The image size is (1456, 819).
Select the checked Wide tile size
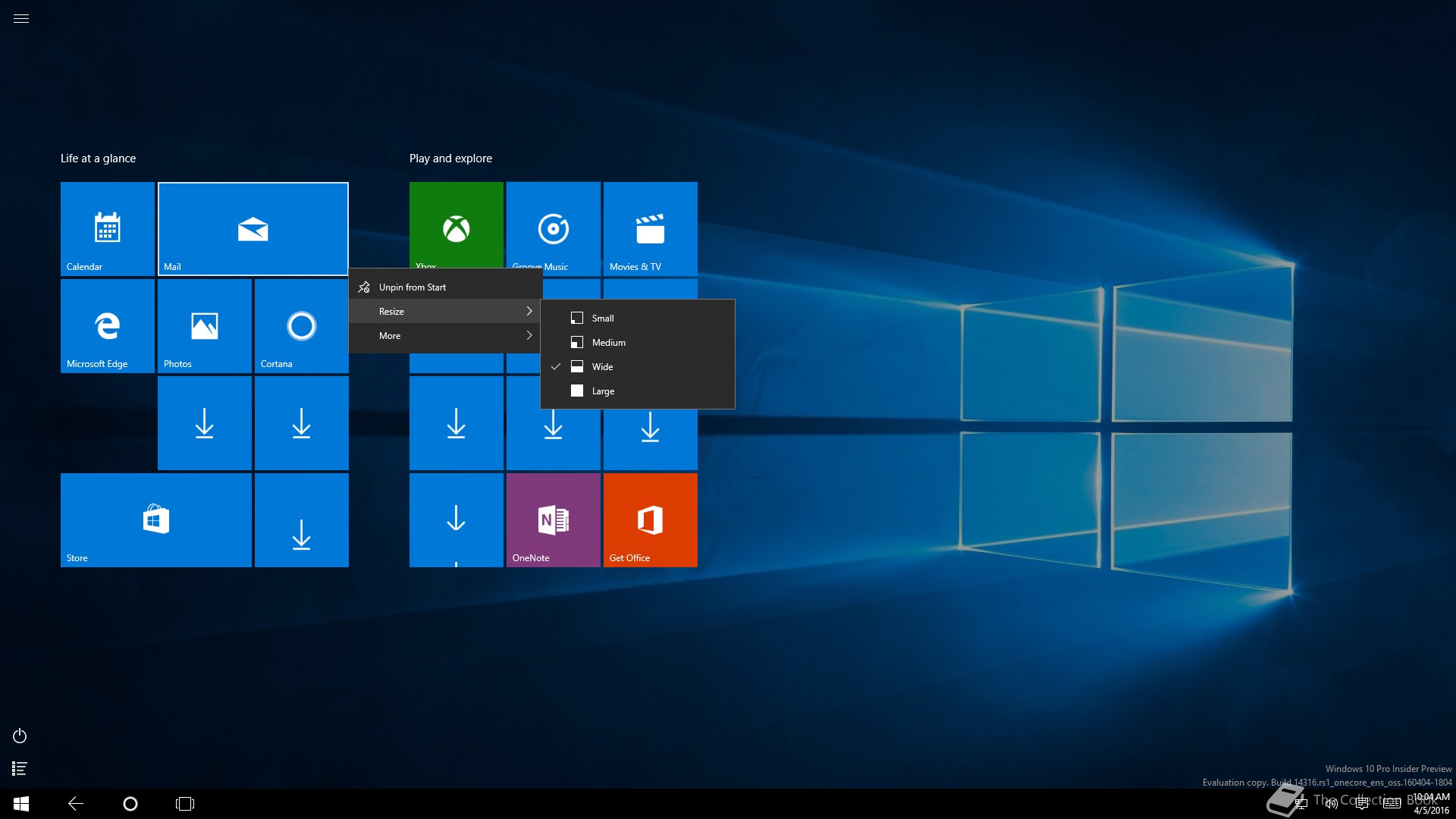click(638, 366)
